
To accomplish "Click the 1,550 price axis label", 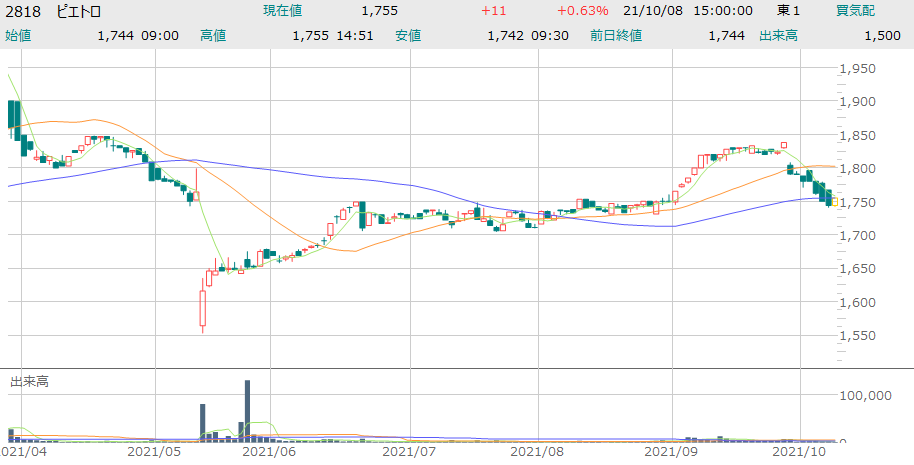I will (x=860, y=336).
